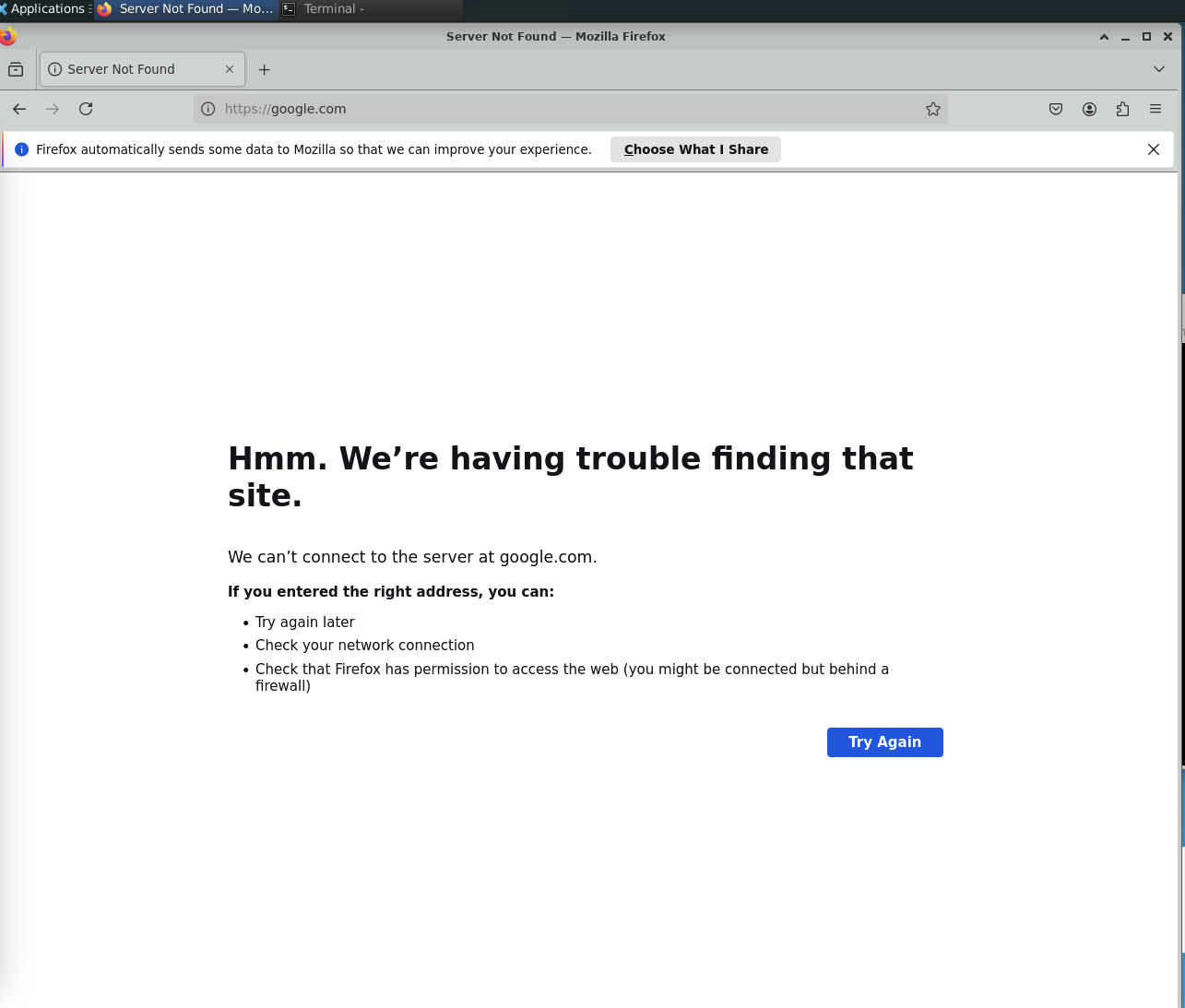Click the Firefox logo in the title bar
This screenshot has height=1008, width=1185.
(x=8, y=37)
